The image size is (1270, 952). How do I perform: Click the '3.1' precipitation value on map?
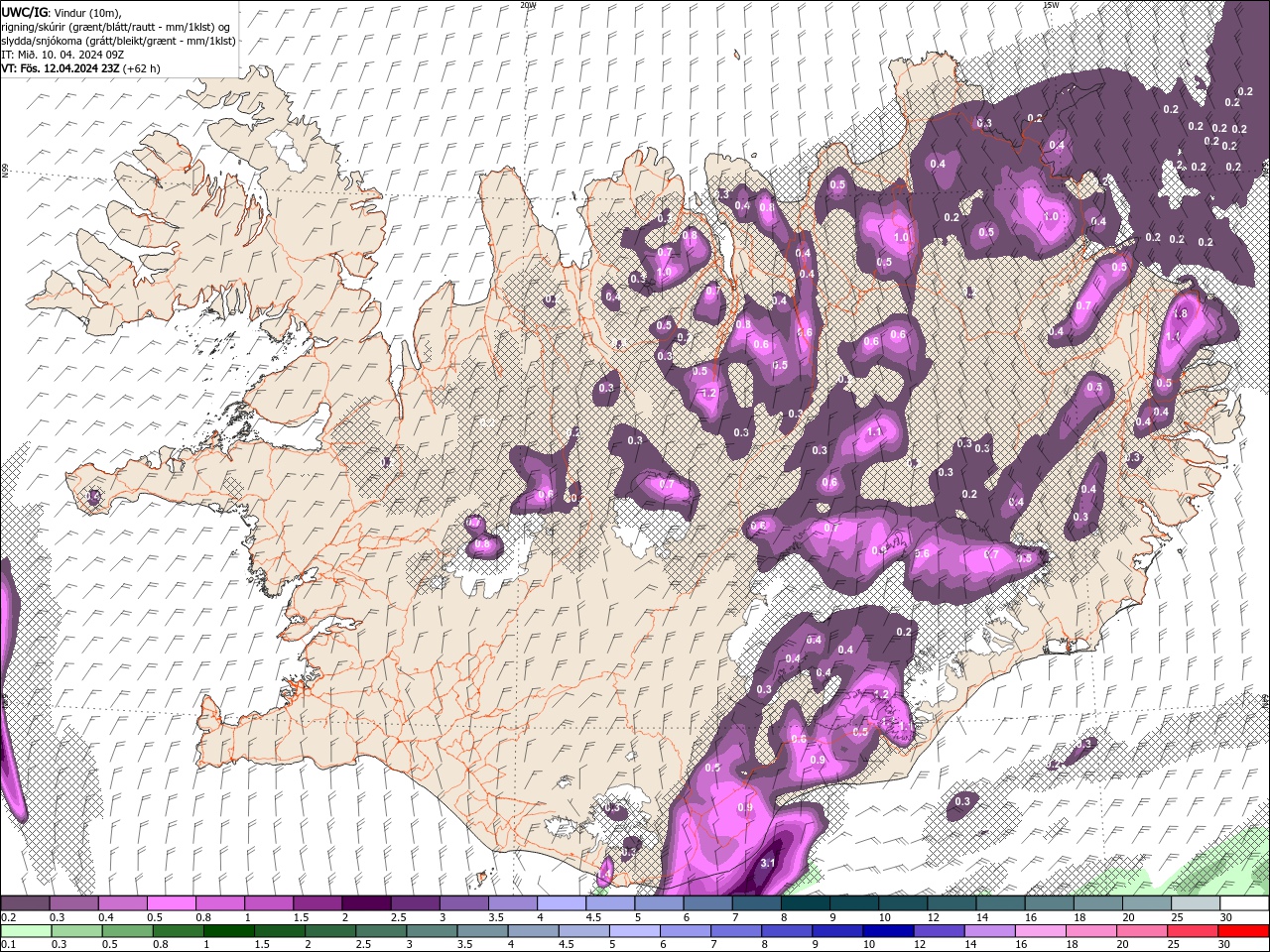click(767, 863)
